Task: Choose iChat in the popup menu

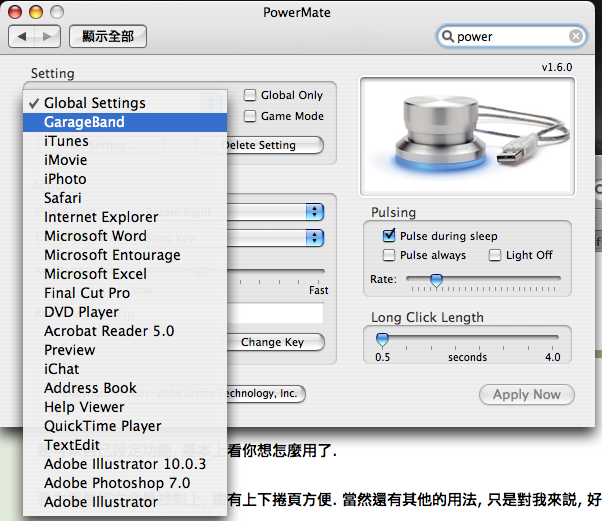Action: [125, 369]
